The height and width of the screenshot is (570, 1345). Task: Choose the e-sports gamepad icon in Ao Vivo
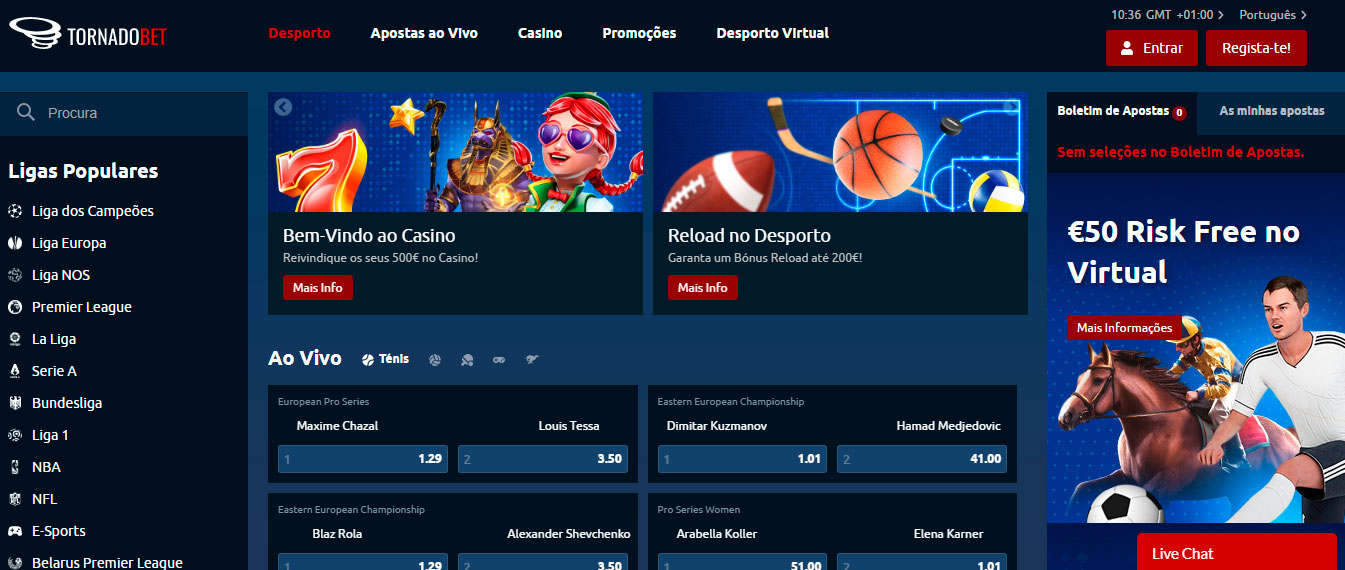tap(499, 360)
